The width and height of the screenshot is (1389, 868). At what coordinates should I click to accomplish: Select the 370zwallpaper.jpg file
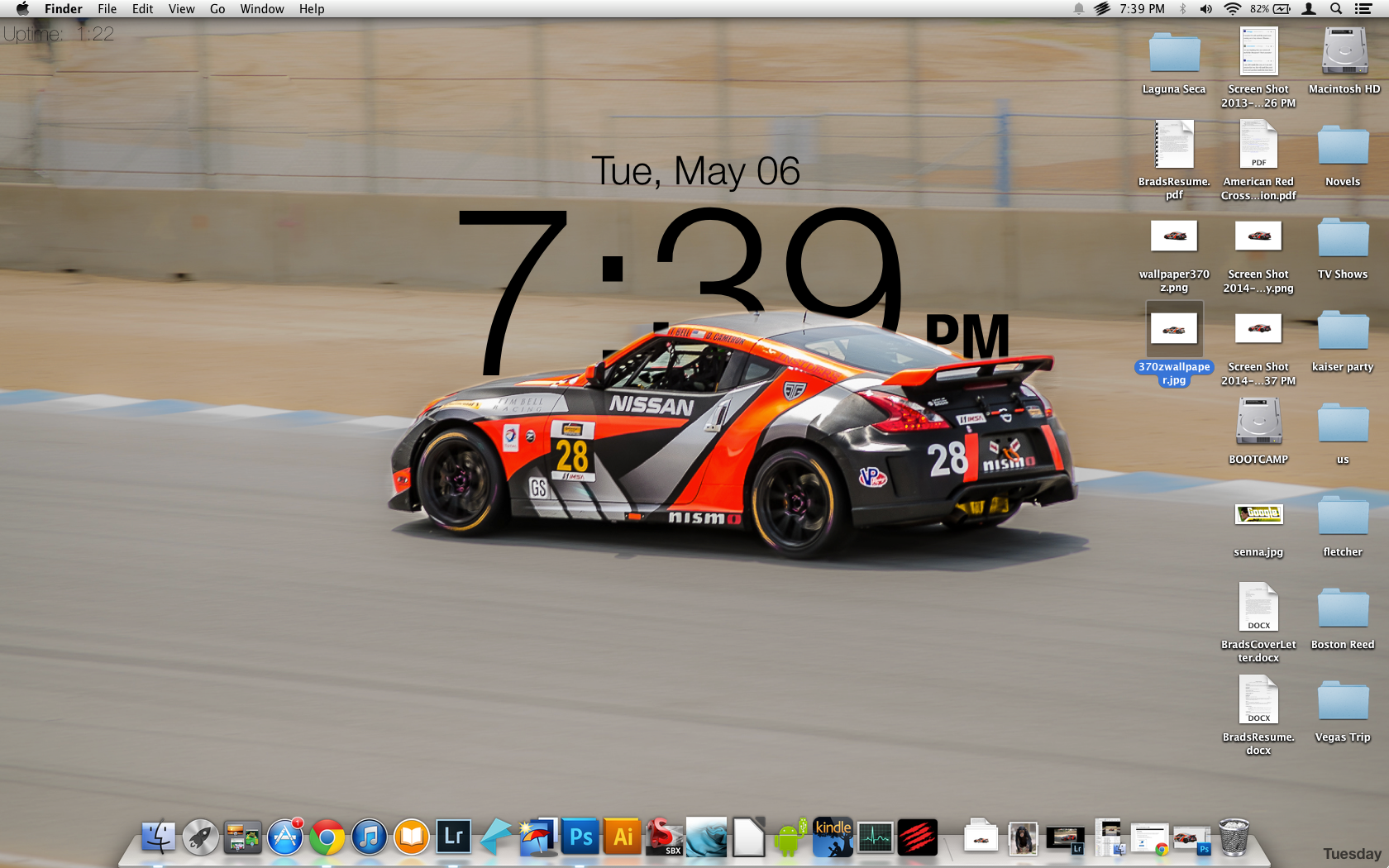(1174, 346)
